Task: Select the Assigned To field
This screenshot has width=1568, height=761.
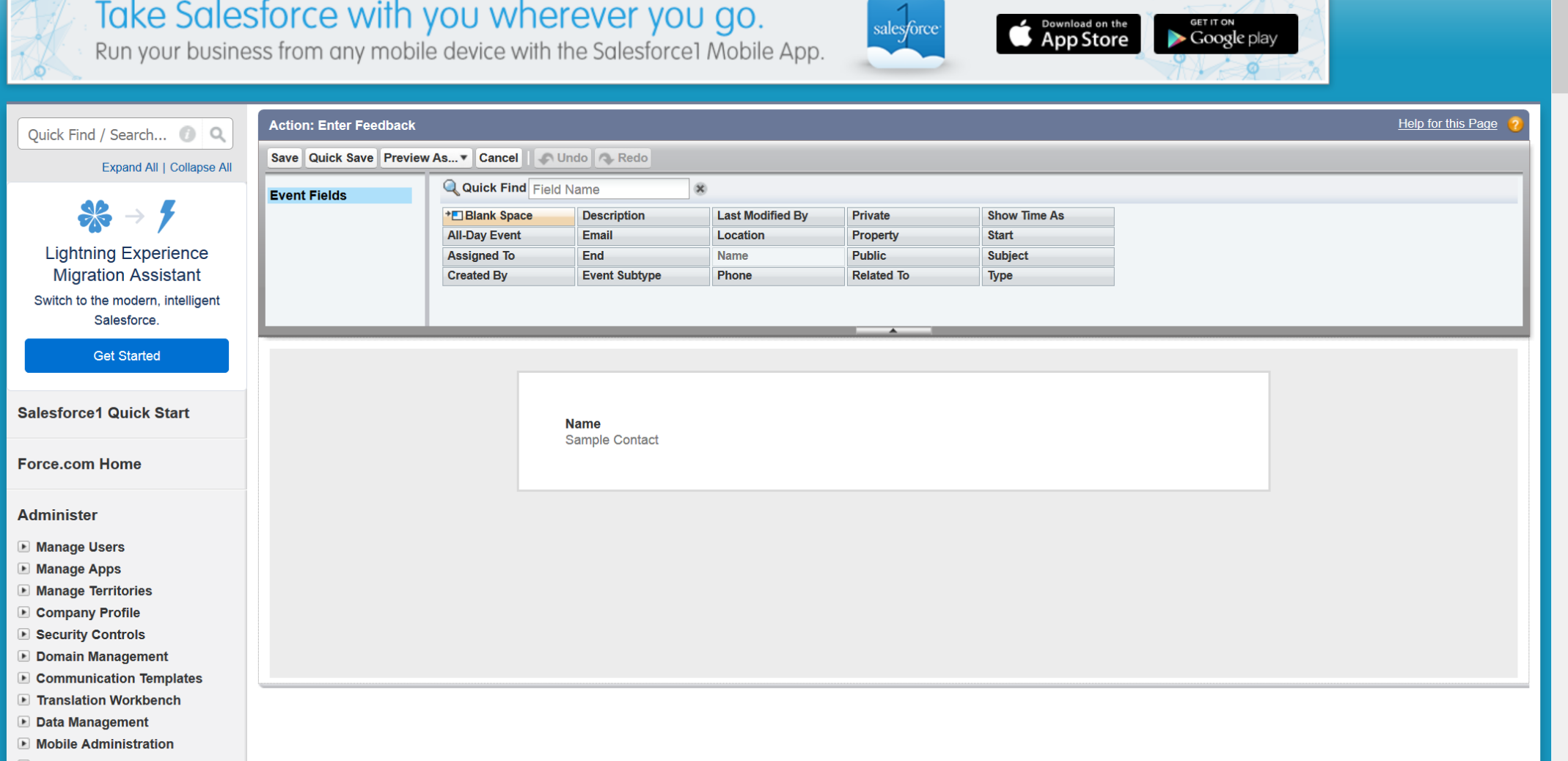Action: click(x=509, y=256)
